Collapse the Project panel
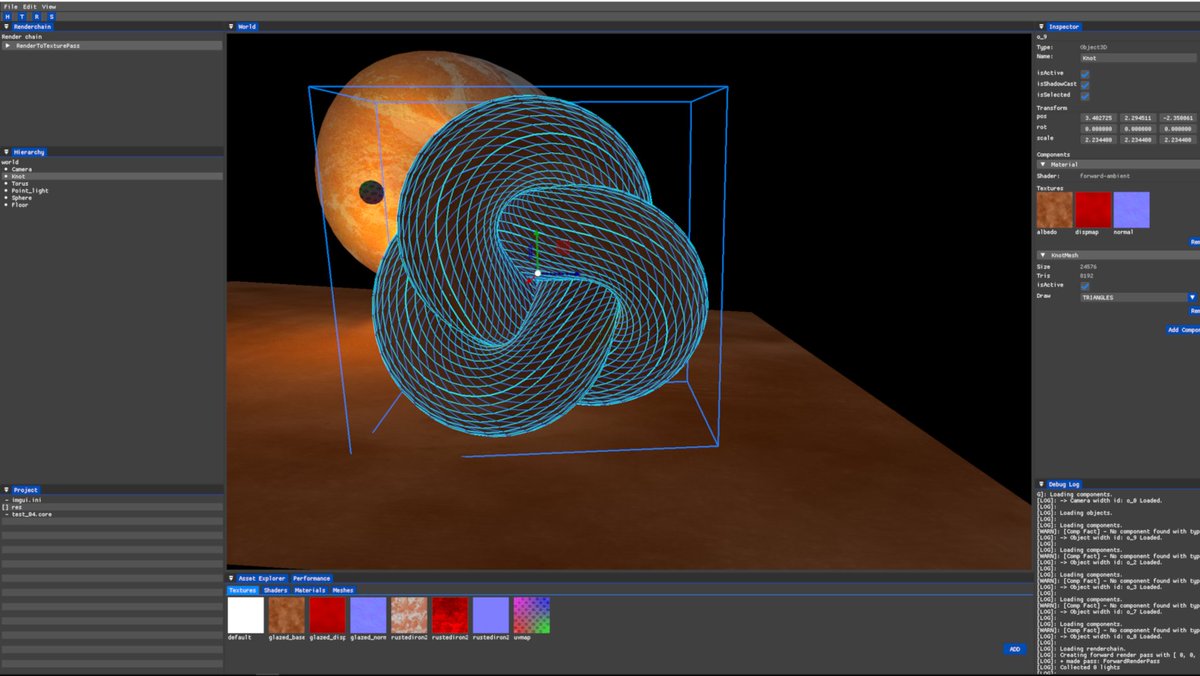The image size is (1200, 676). click(x=7, y=490)
